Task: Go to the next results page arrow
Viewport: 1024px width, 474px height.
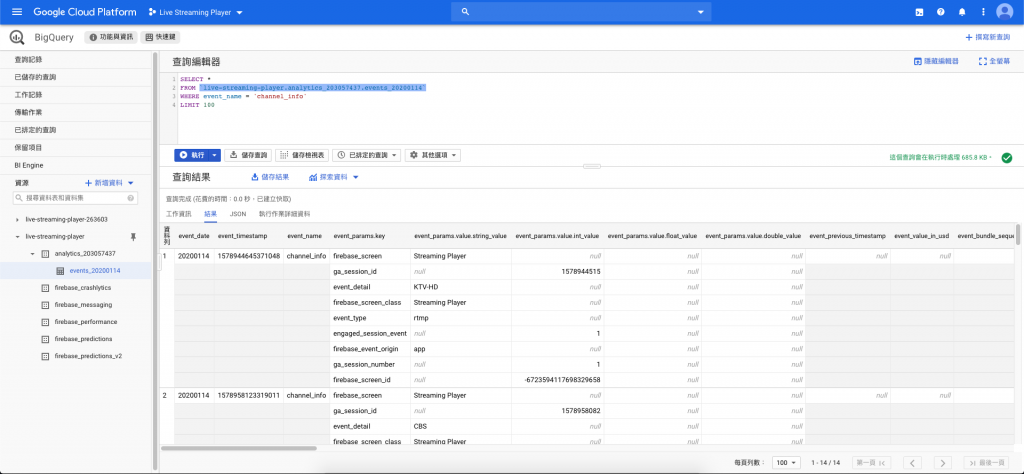Action: click(x=942, y=462)
